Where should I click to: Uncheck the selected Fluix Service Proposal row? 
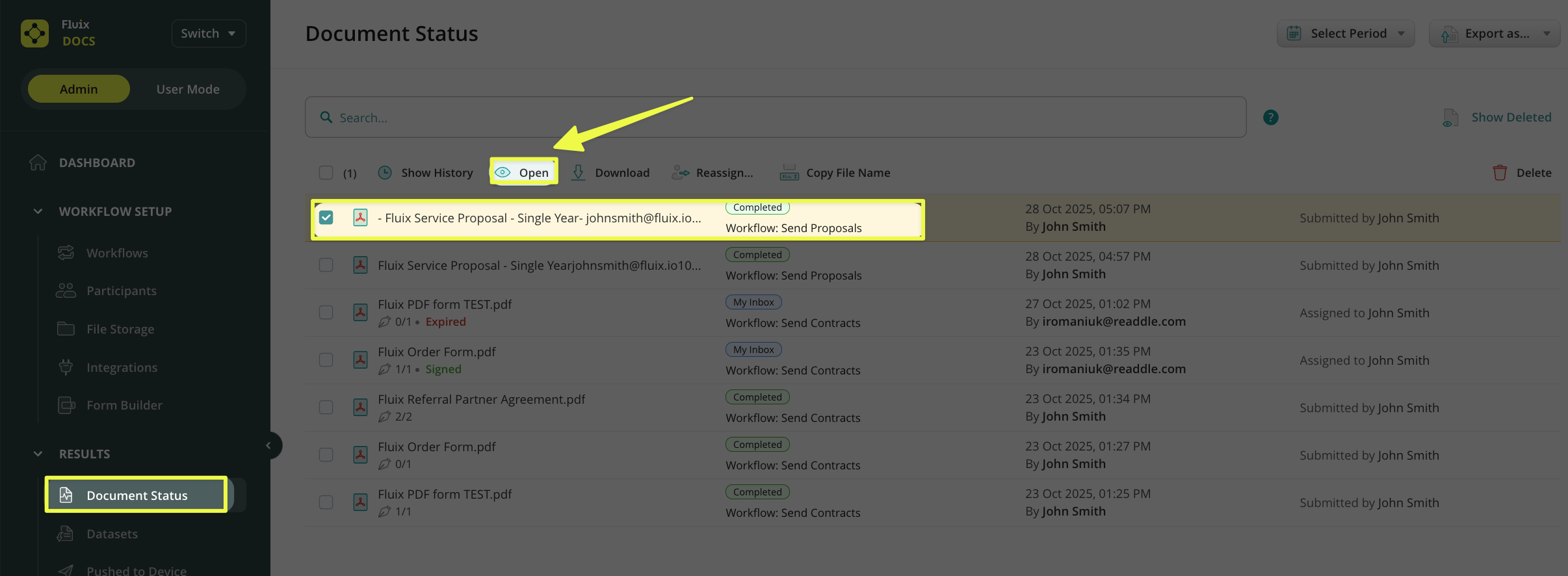point(326,218)
